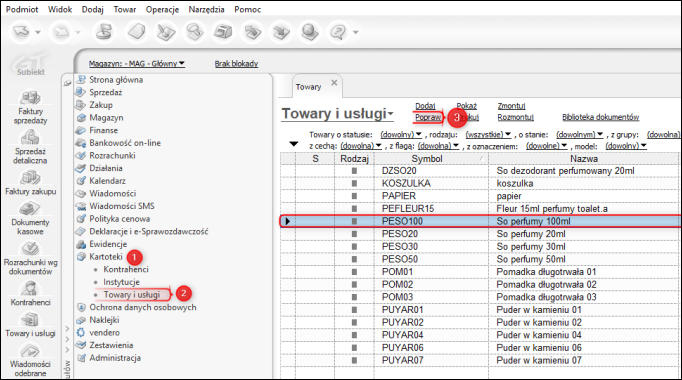Image resolution: width=682 pixels, height=380 pixels.
Task: Open Wiadomości odebrane sidebar shortcut
Action: (x=30, y=361)
